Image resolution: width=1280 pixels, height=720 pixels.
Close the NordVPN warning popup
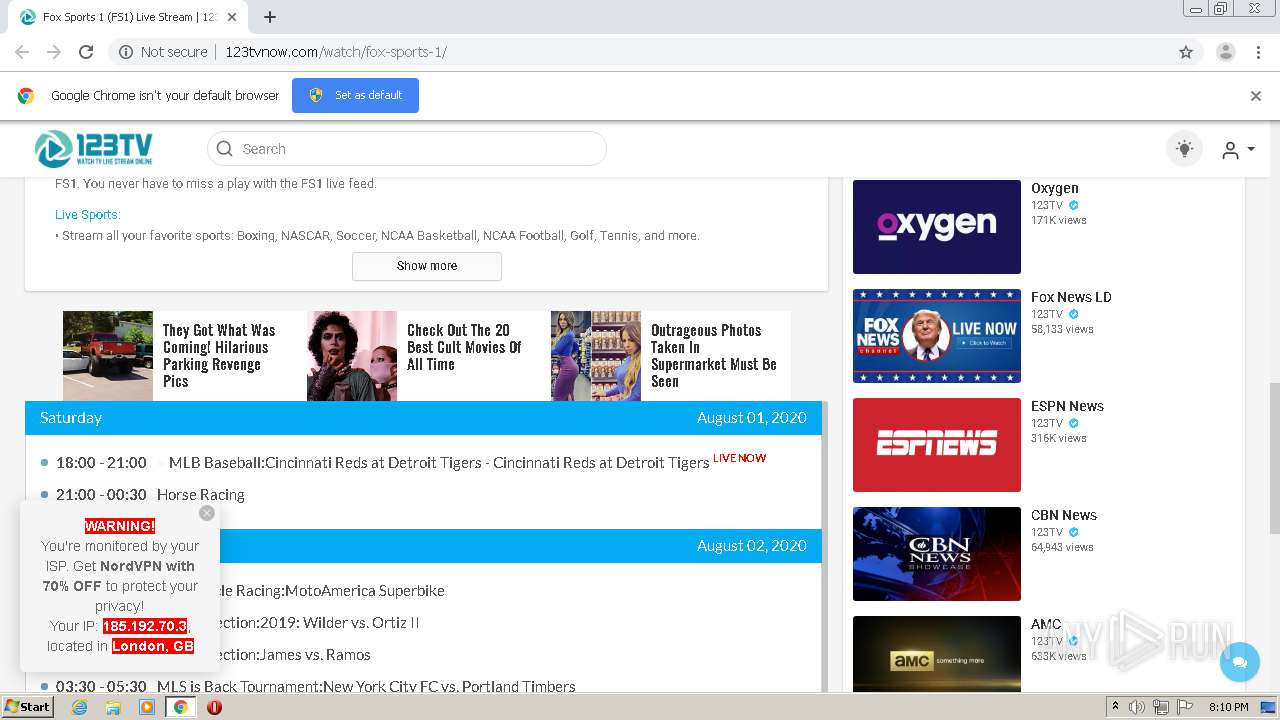tap(207, 513)
